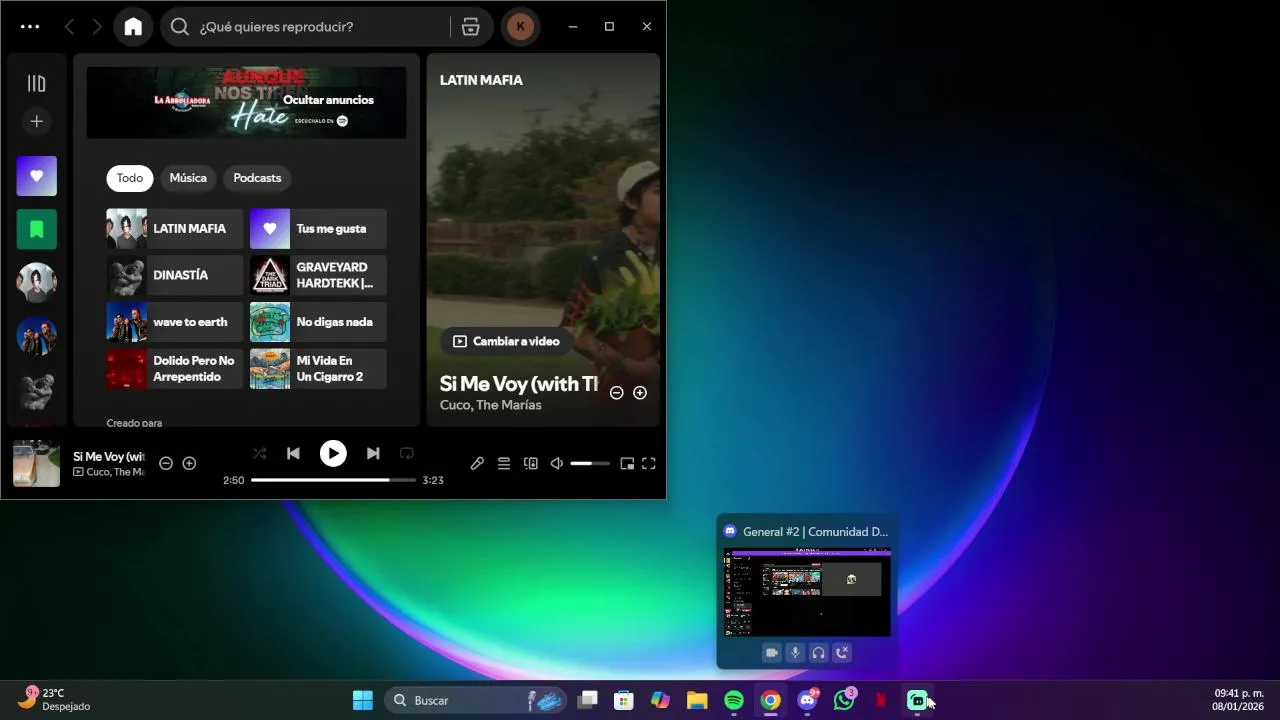Screen dimensions: 1280x720
Task: Skip to the next track
Action: click(x=373, y=453)
